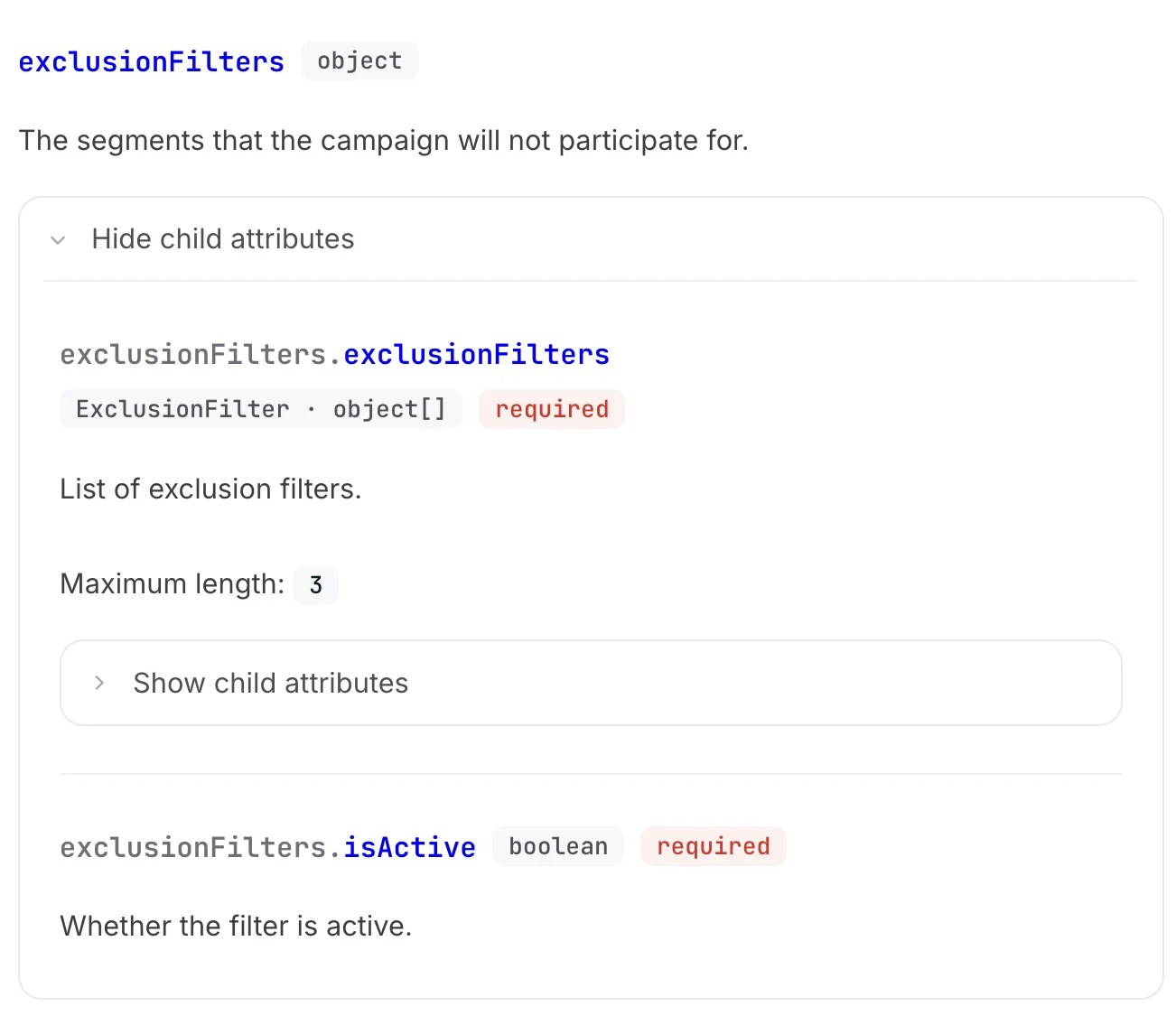This screenshot has width=1176, height=1025.
Task: Select the description text about campaign segments
Action: tap(384, 141)
